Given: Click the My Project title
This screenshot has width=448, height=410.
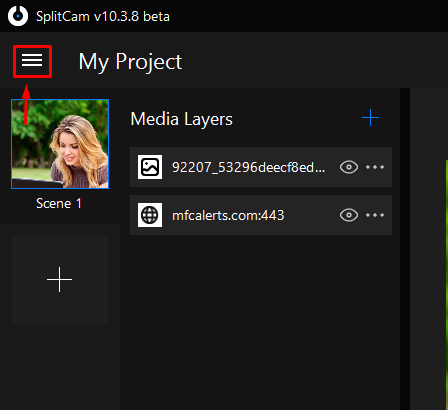Looking at the screenshot, I should click(x=130, y=62).
